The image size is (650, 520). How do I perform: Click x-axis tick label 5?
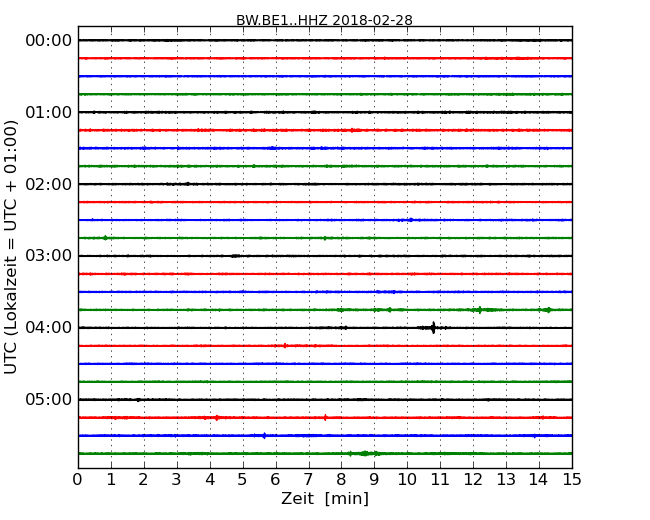(243, 480)
